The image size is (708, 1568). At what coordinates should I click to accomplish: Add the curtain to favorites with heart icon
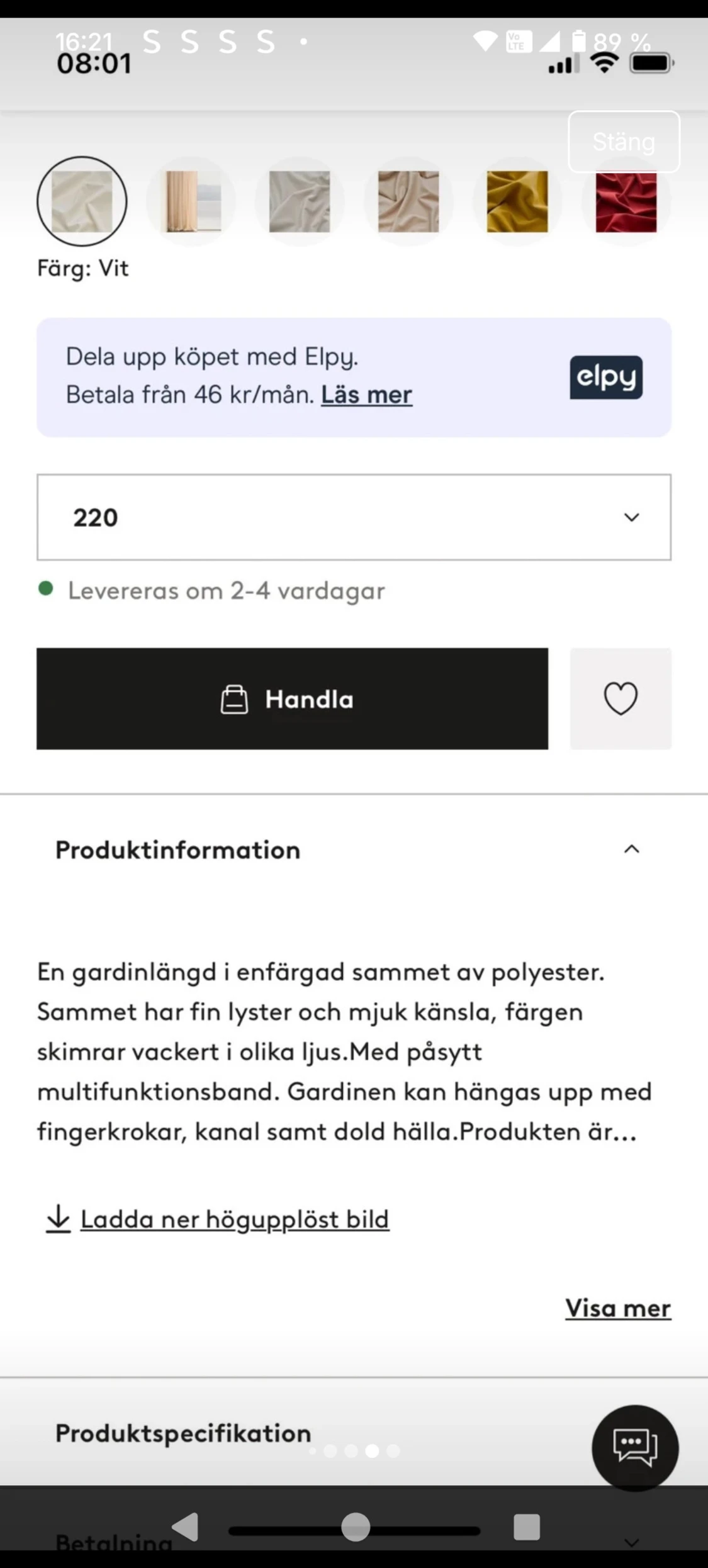pos(621,698)
